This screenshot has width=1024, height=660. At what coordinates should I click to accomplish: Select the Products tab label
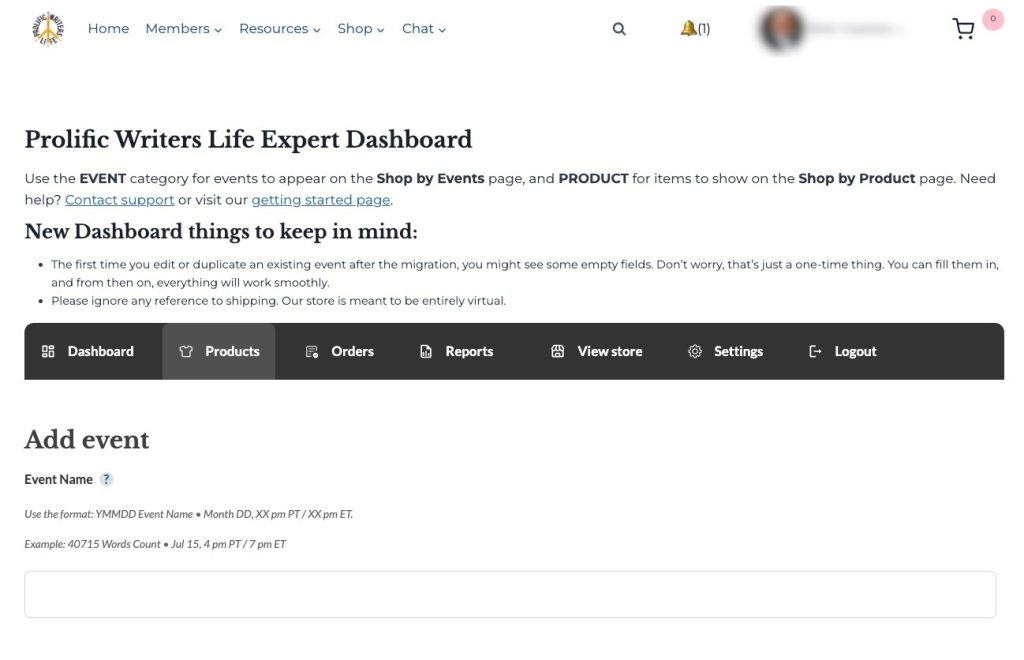[232, 351]
